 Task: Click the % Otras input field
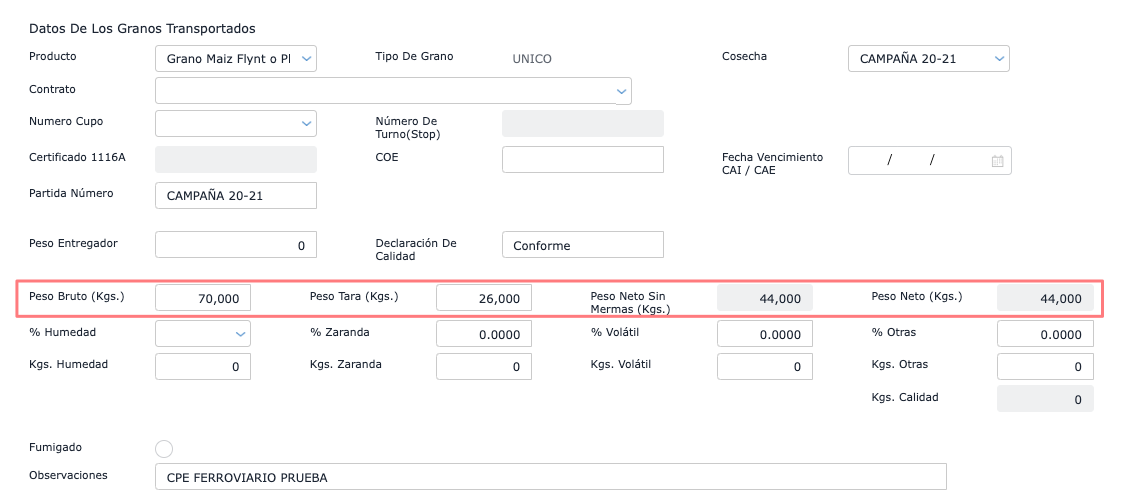(1045, 334)
